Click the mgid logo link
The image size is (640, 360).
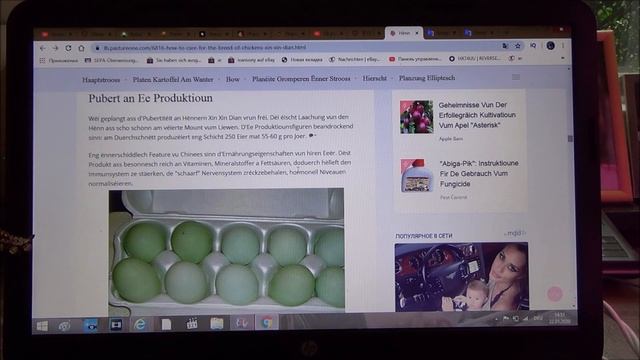515,233
